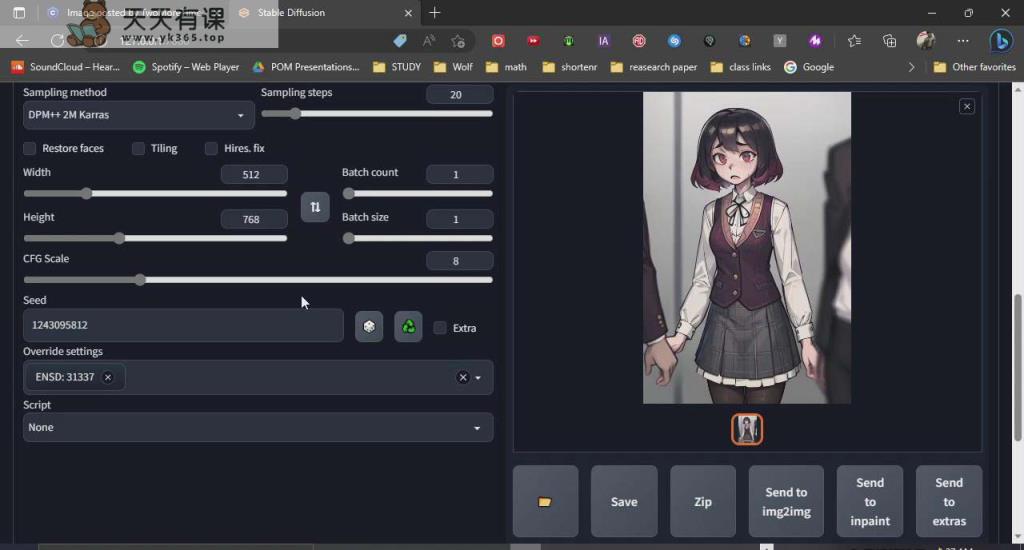Screen dimensions: 1024x550
Task: Open the Script dropdown
Action: click(x=258, y=427)
